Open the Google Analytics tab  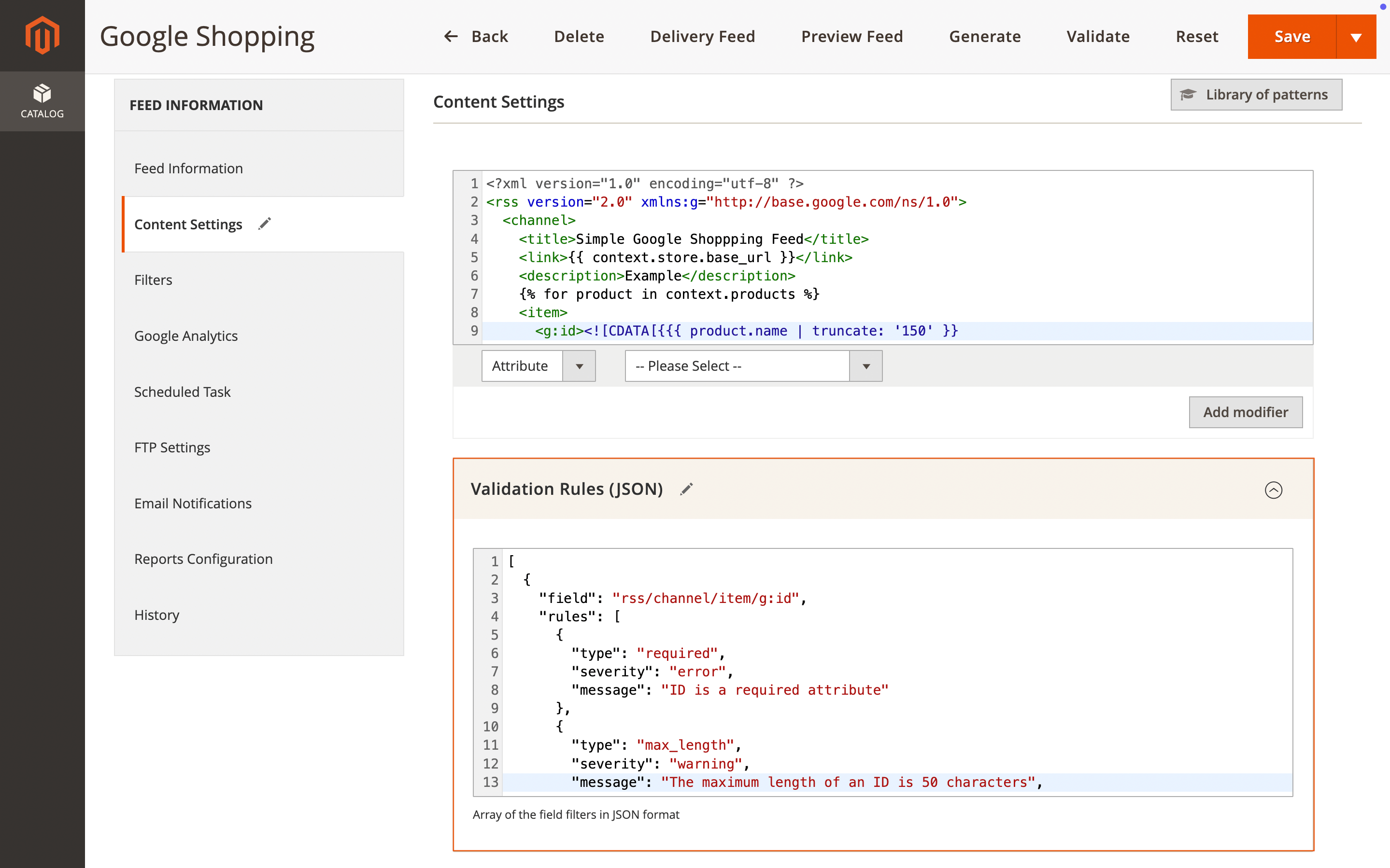(x=186, y=335)
